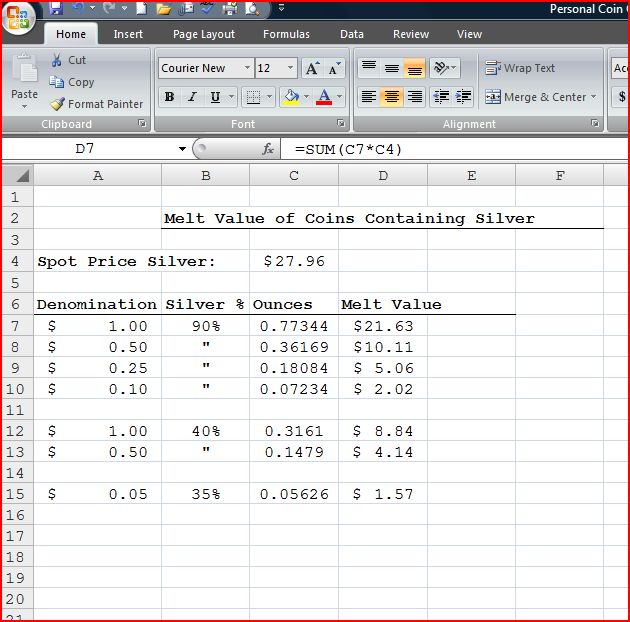Toggle Bold formatting
Image resolution: width=630 pixels, height=622 pixels.
(169, 97)
